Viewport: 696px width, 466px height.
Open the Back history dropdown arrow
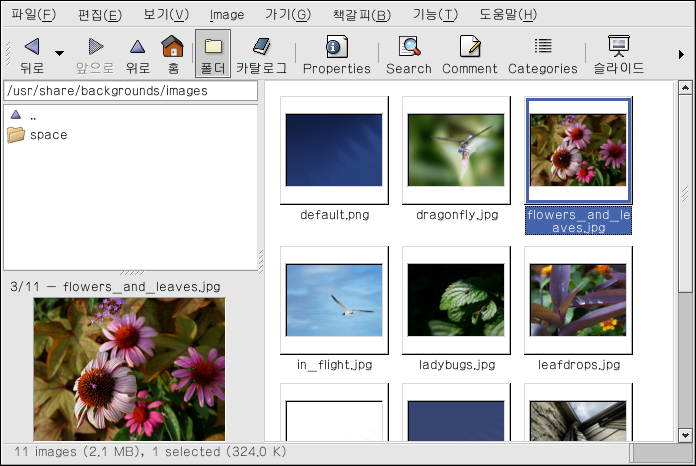point(59,53)
